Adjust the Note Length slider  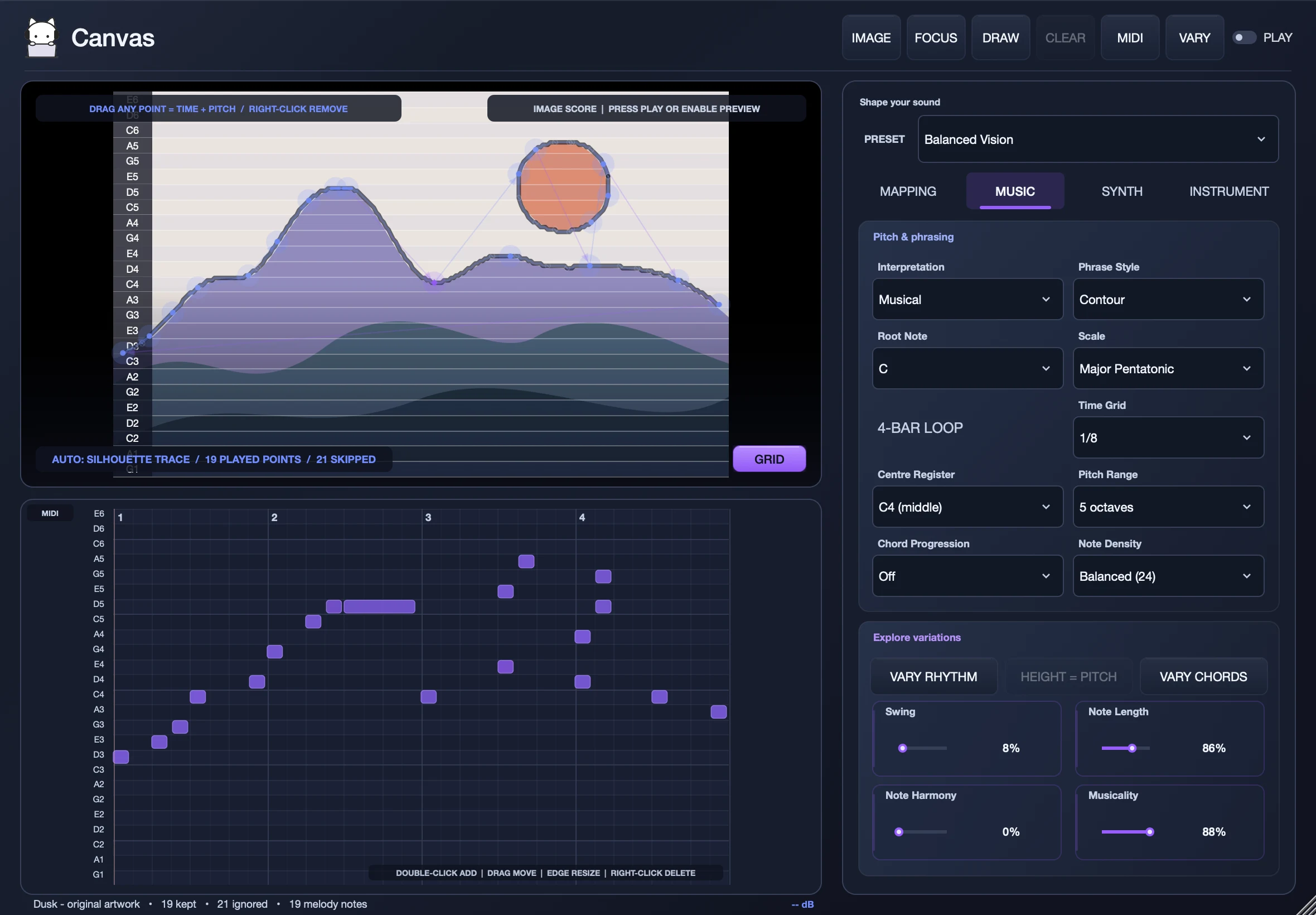pos(1125,748)
